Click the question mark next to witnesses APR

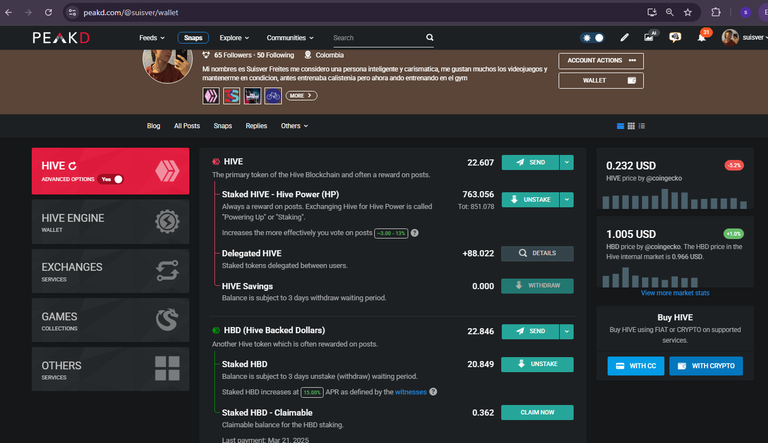433,392
